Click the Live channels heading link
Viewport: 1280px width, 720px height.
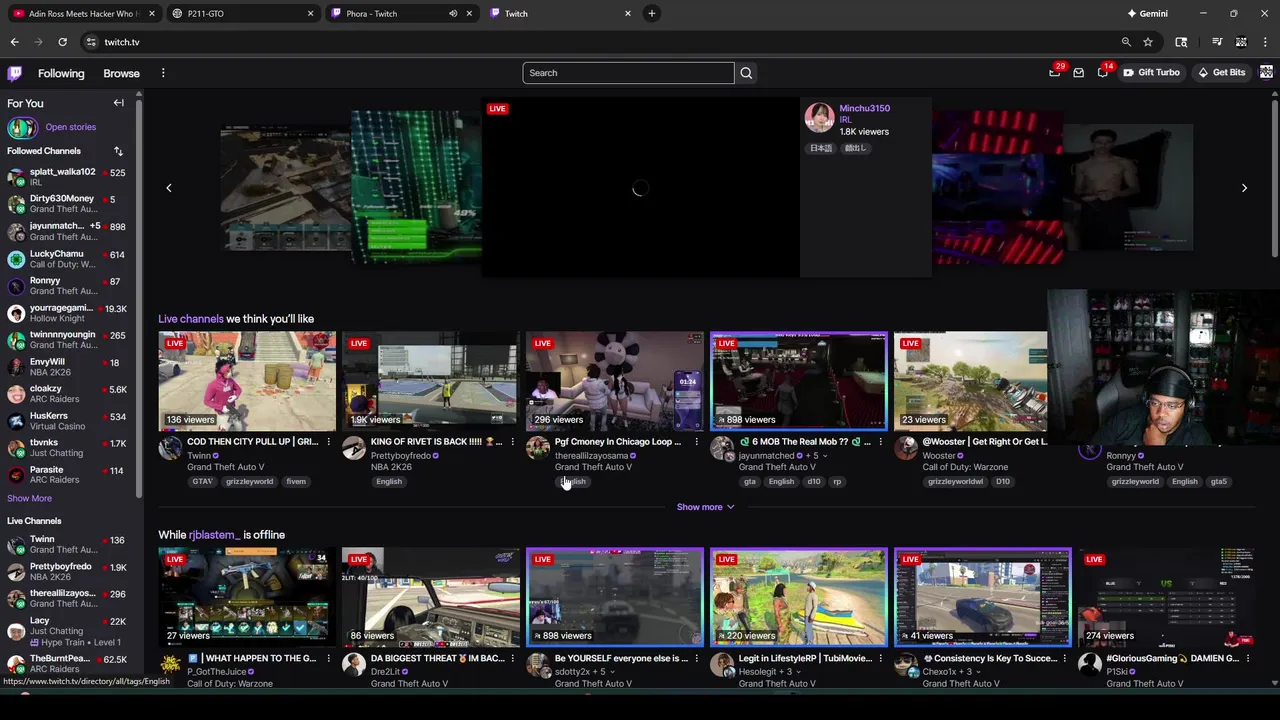click(190, 319)
